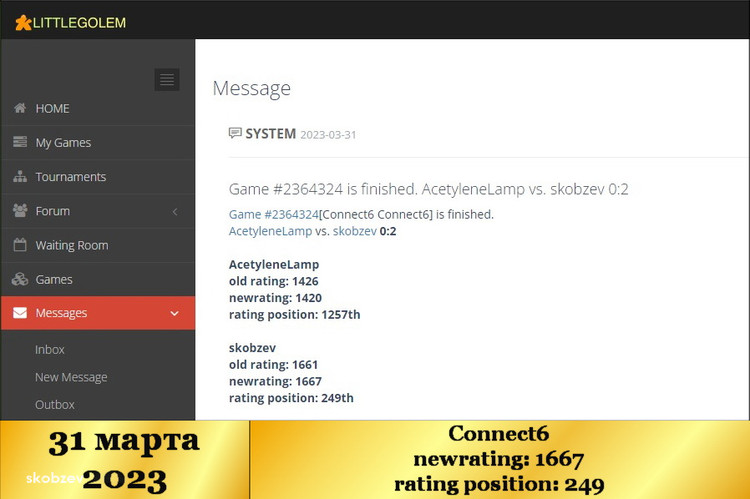Click the SYSTEM message comment icon

[x=235, y=133]
